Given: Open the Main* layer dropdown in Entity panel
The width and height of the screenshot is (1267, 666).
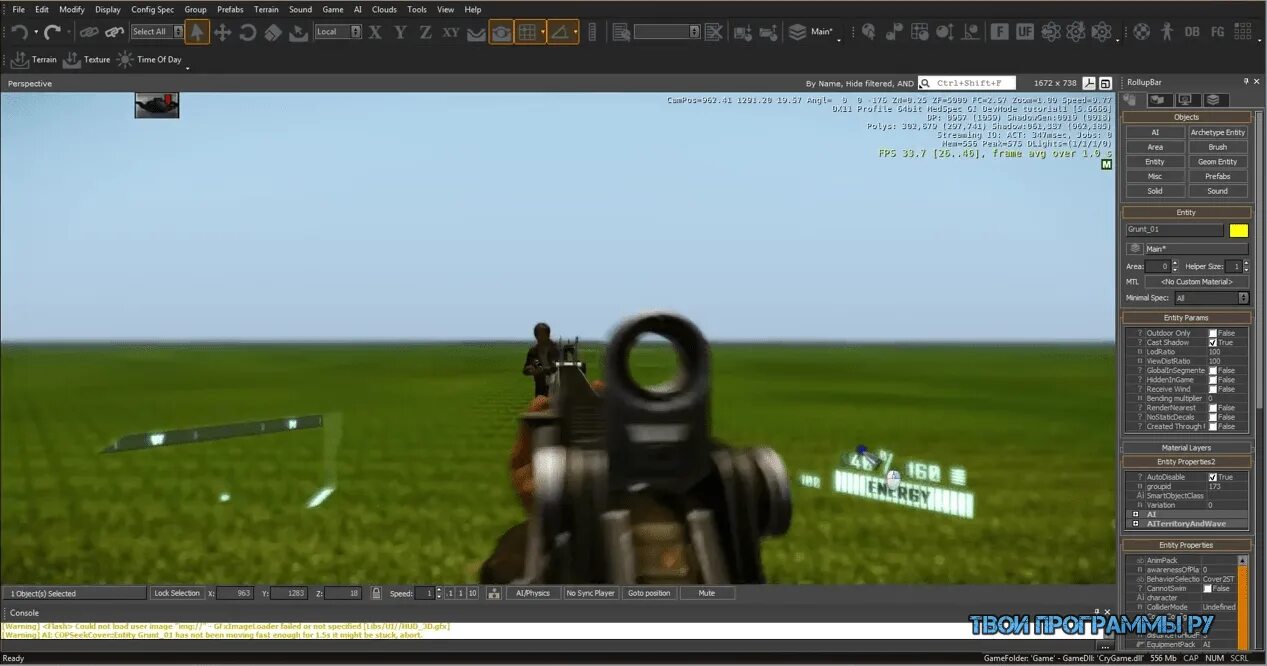Looking at the screenshot, I should (1195, 249).
